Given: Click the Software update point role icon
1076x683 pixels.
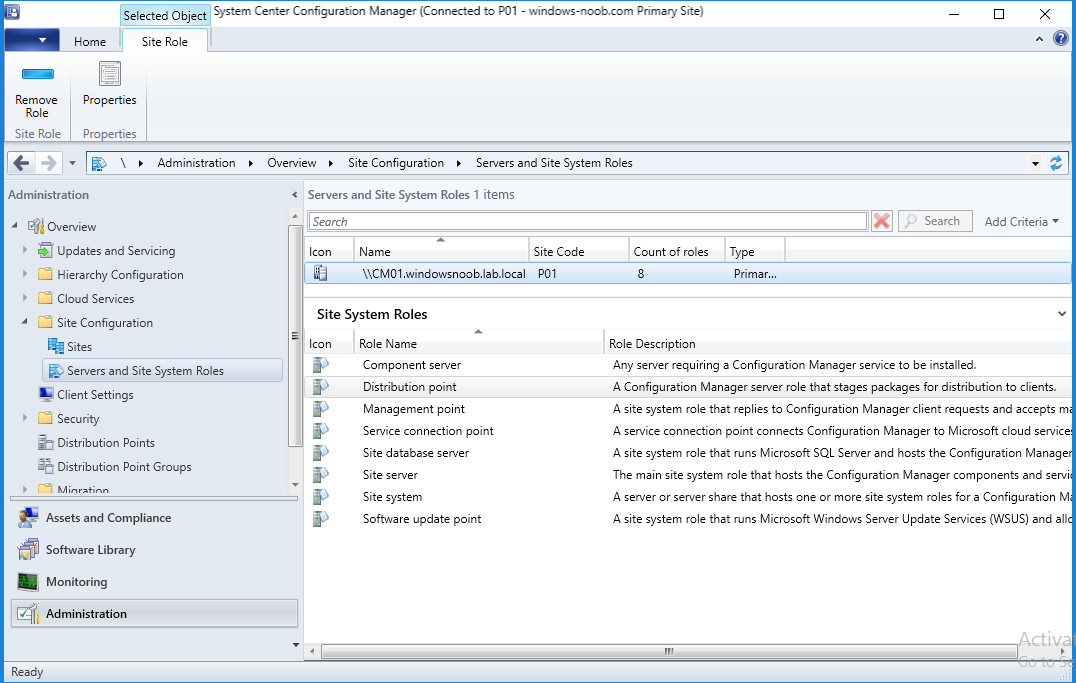Looking at the screenshot, I should pos(320,519).
